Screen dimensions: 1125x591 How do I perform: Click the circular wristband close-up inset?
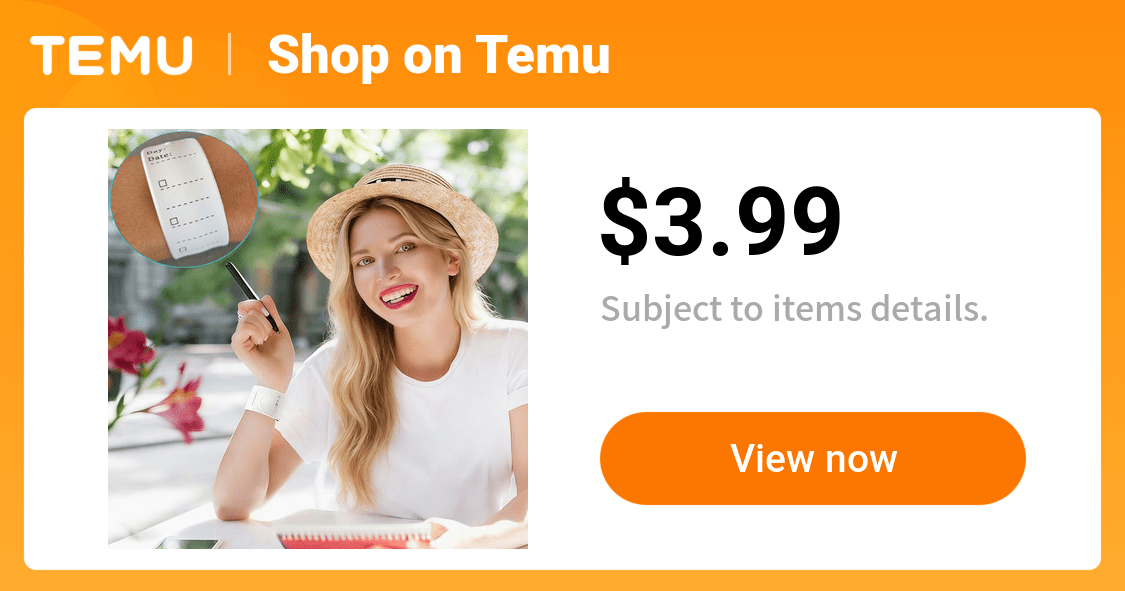(184, 199)
